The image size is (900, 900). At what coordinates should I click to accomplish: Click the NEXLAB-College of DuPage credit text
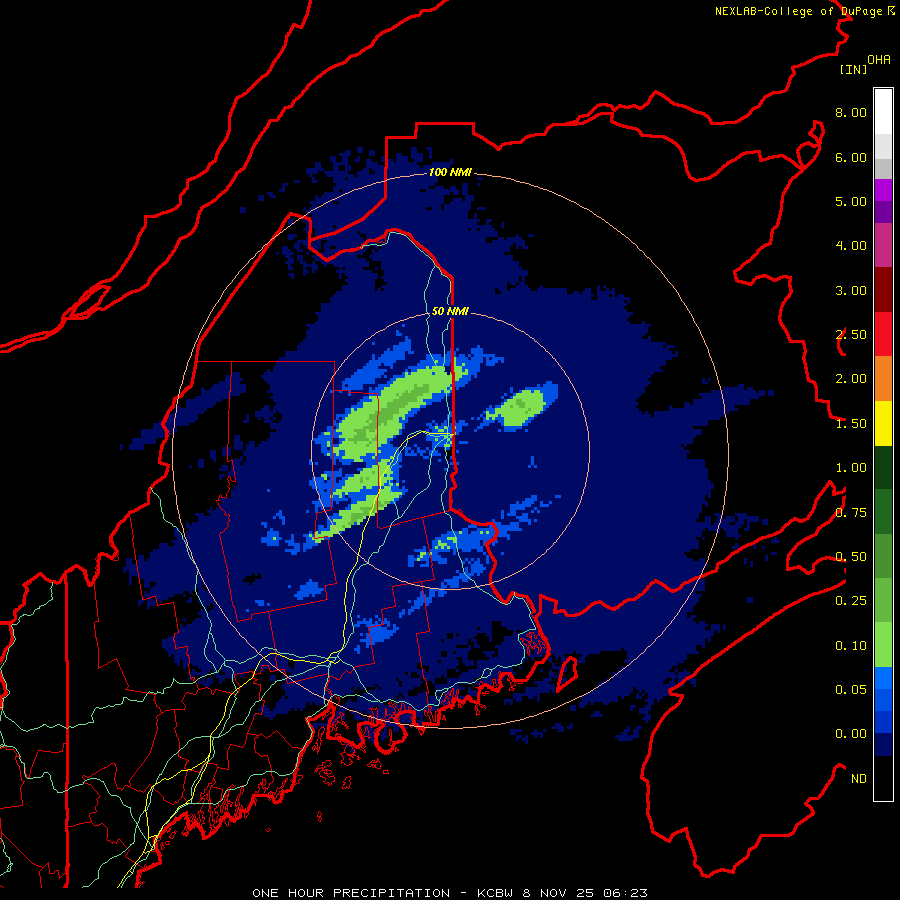click(x=805, y=11)
